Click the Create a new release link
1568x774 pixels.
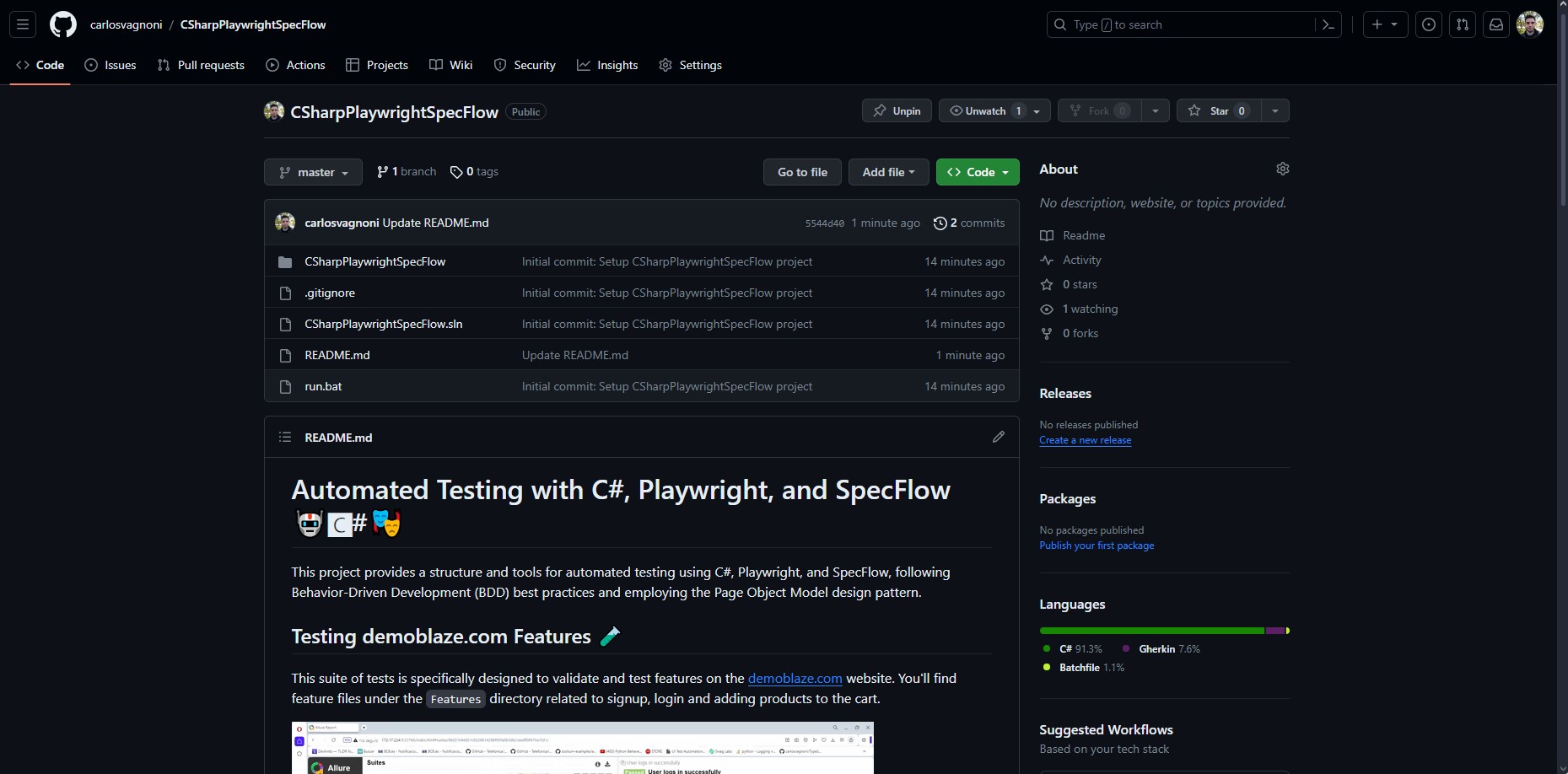point(1085,440)
